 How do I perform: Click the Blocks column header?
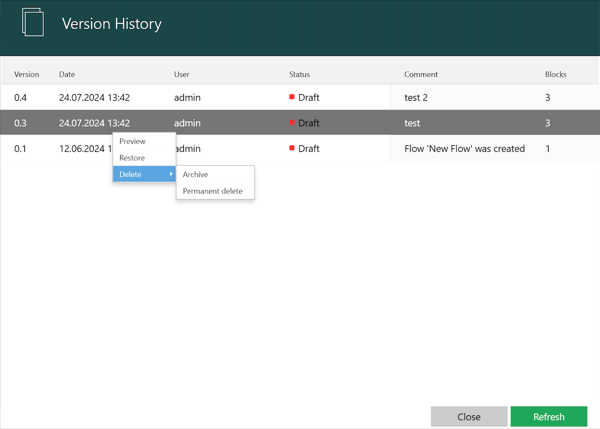click(x=556, y=74)
